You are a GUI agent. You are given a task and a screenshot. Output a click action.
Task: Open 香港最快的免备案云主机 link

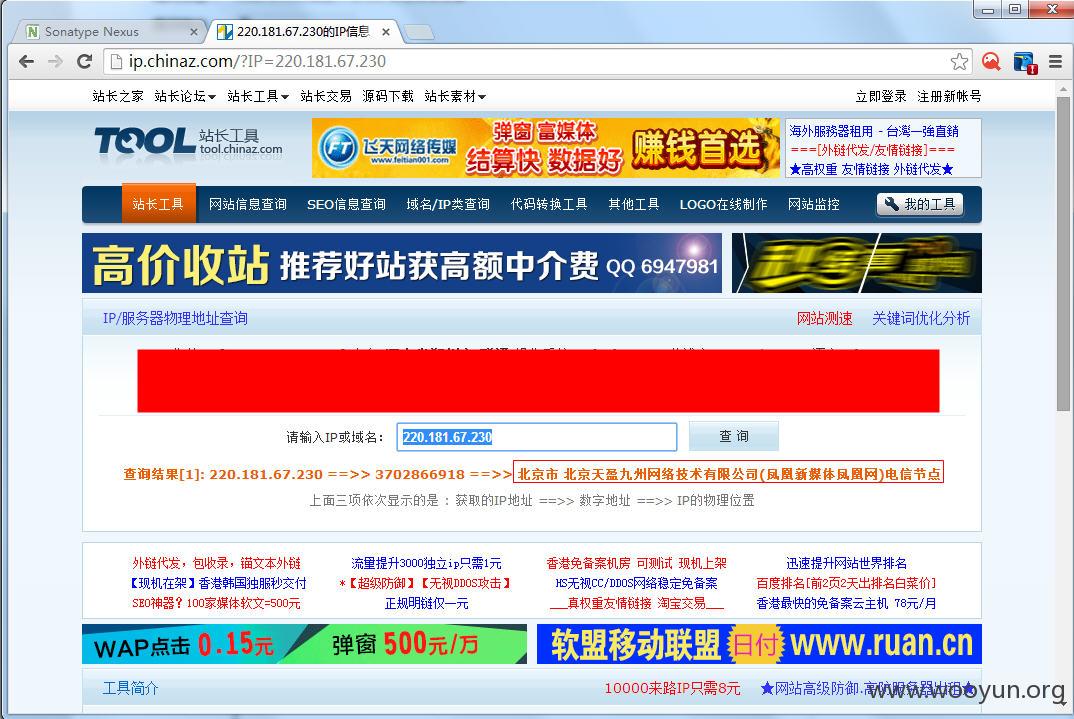(x=847, y=603)
